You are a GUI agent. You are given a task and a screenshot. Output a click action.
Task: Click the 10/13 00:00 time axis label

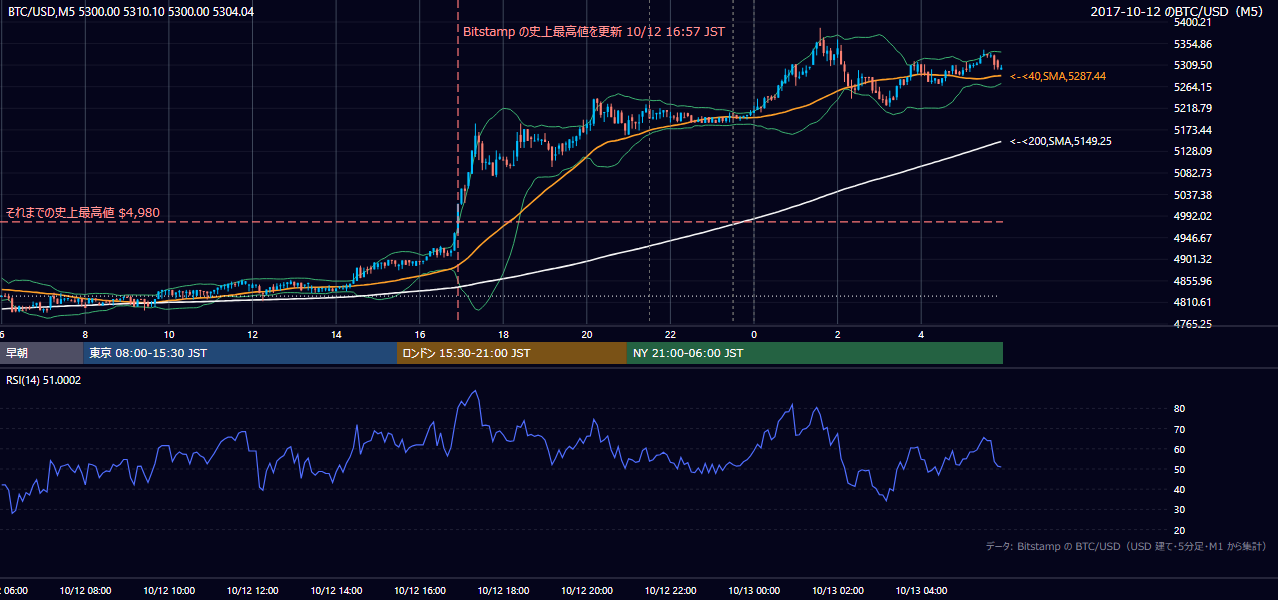755,590
